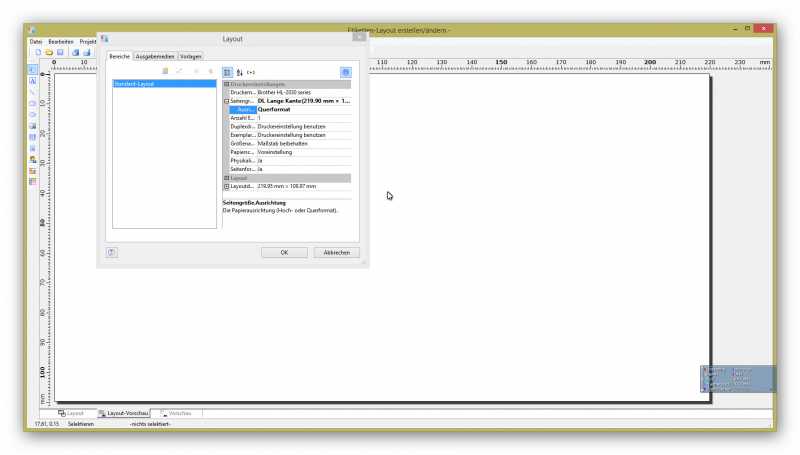Click the blue icon at property grid right
800x455 pixels.
click(x=345, y=72)
